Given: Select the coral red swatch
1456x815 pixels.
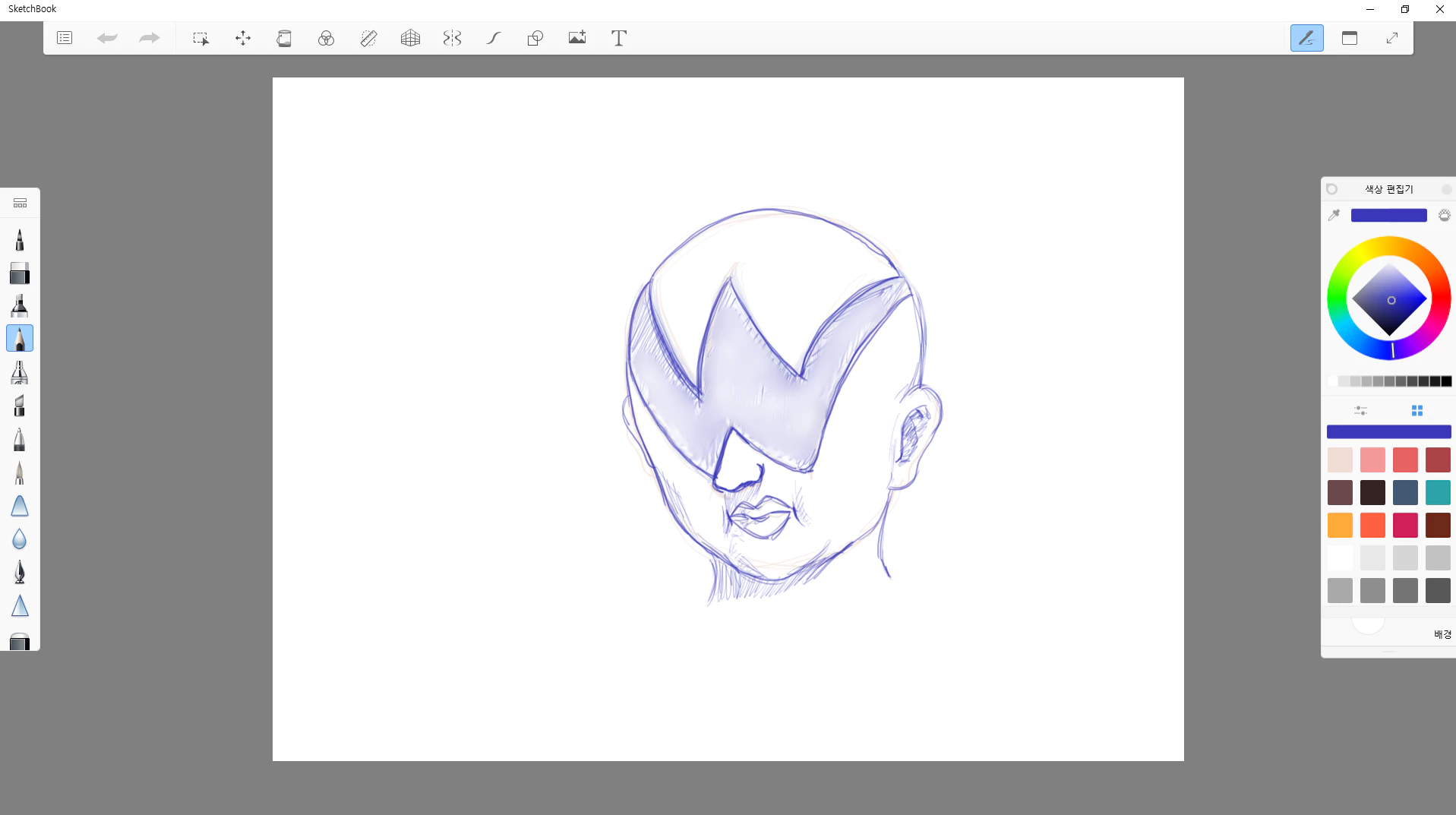Looking at the screenshot, I should pyautogui.click(x=1405, y=460).
